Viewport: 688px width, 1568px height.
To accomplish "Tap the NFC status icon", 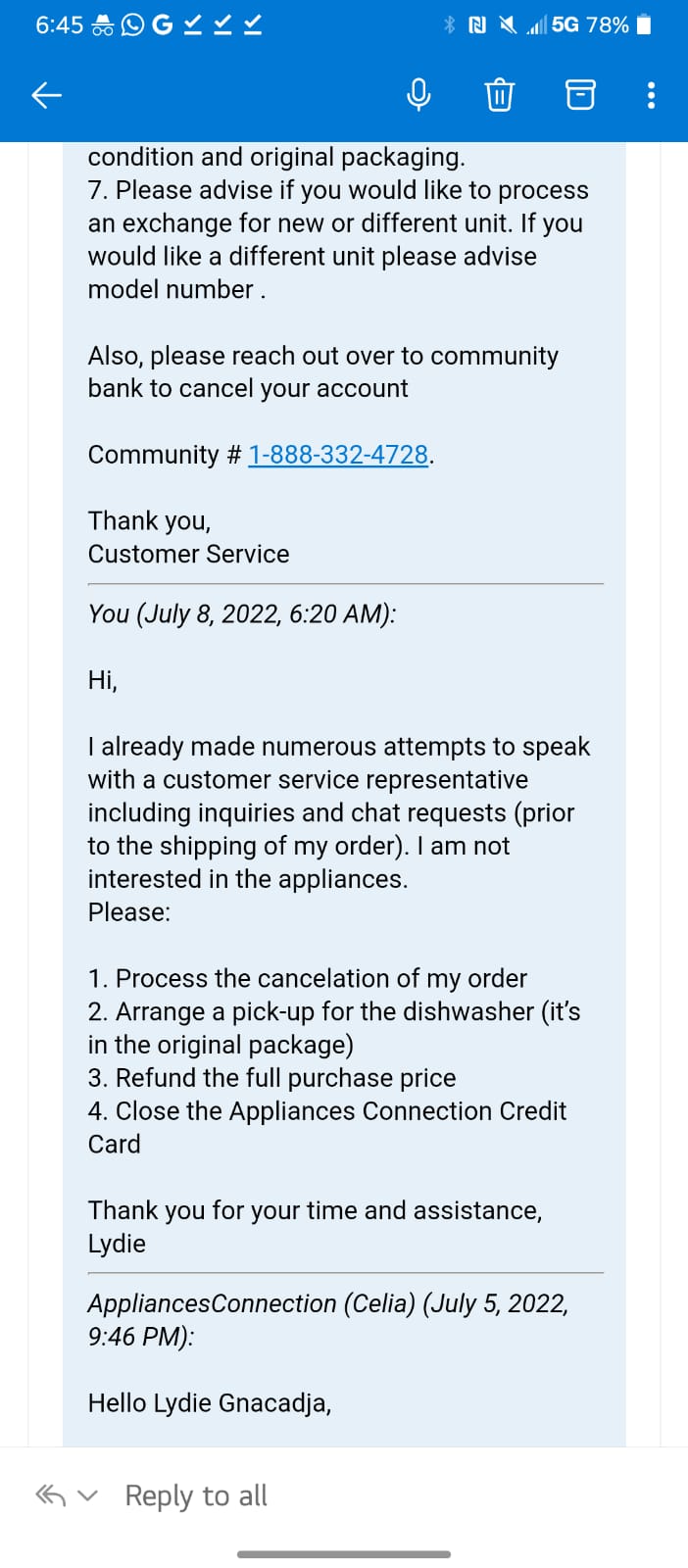I will pyautogui.click(x=477, y=24).
